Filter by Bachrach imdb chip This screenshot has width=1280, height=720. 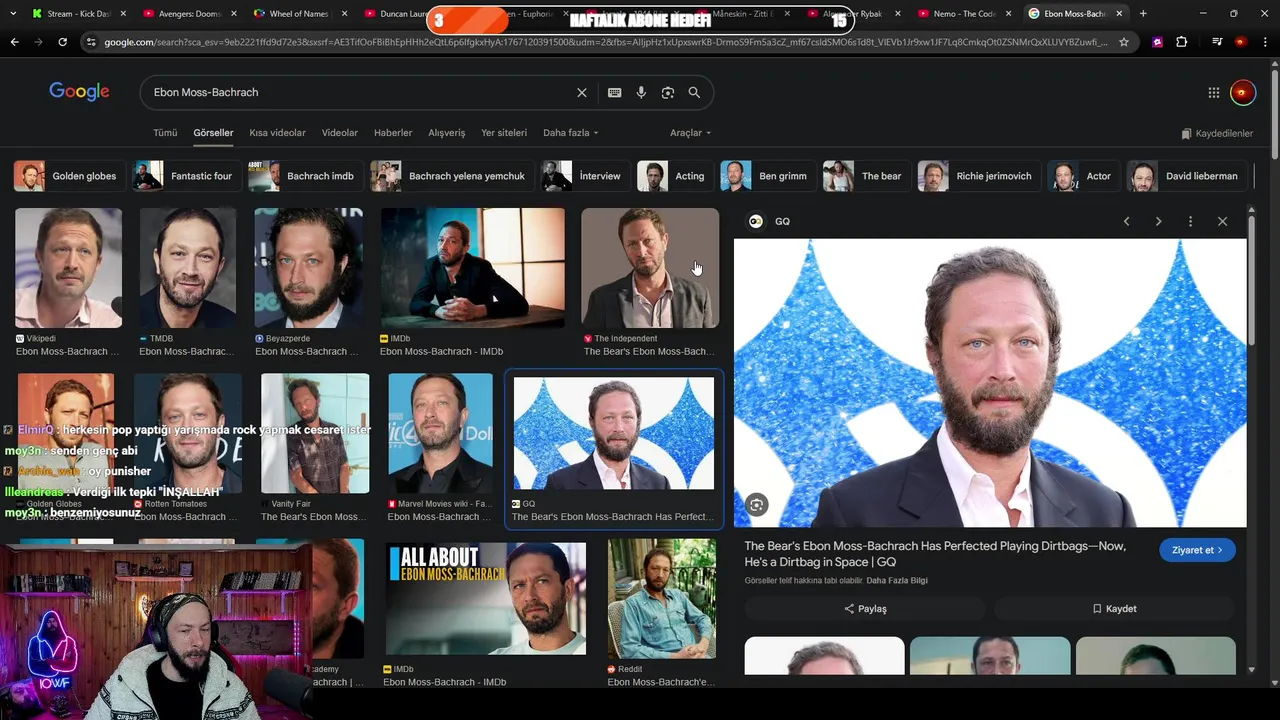[x=305, y=176]
